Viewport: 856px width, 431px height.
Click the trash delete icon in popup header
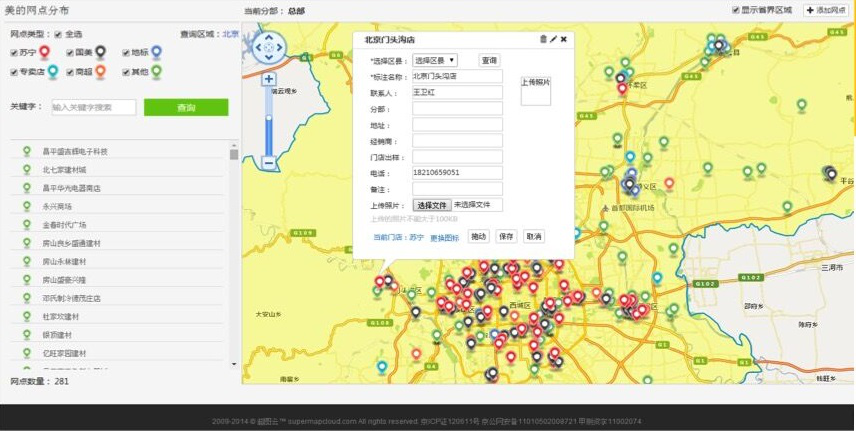click(543, 39)
